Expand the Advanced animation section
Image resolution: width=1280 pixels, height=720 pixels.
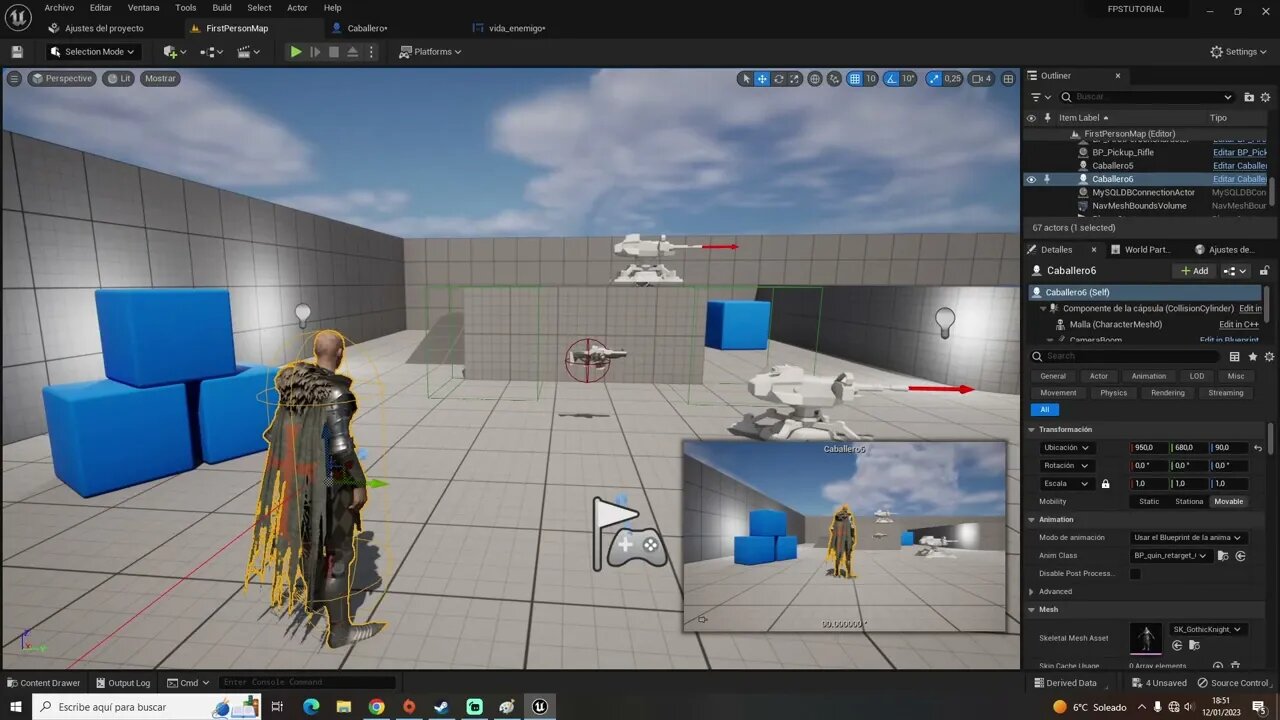[x=1032, y=592]
